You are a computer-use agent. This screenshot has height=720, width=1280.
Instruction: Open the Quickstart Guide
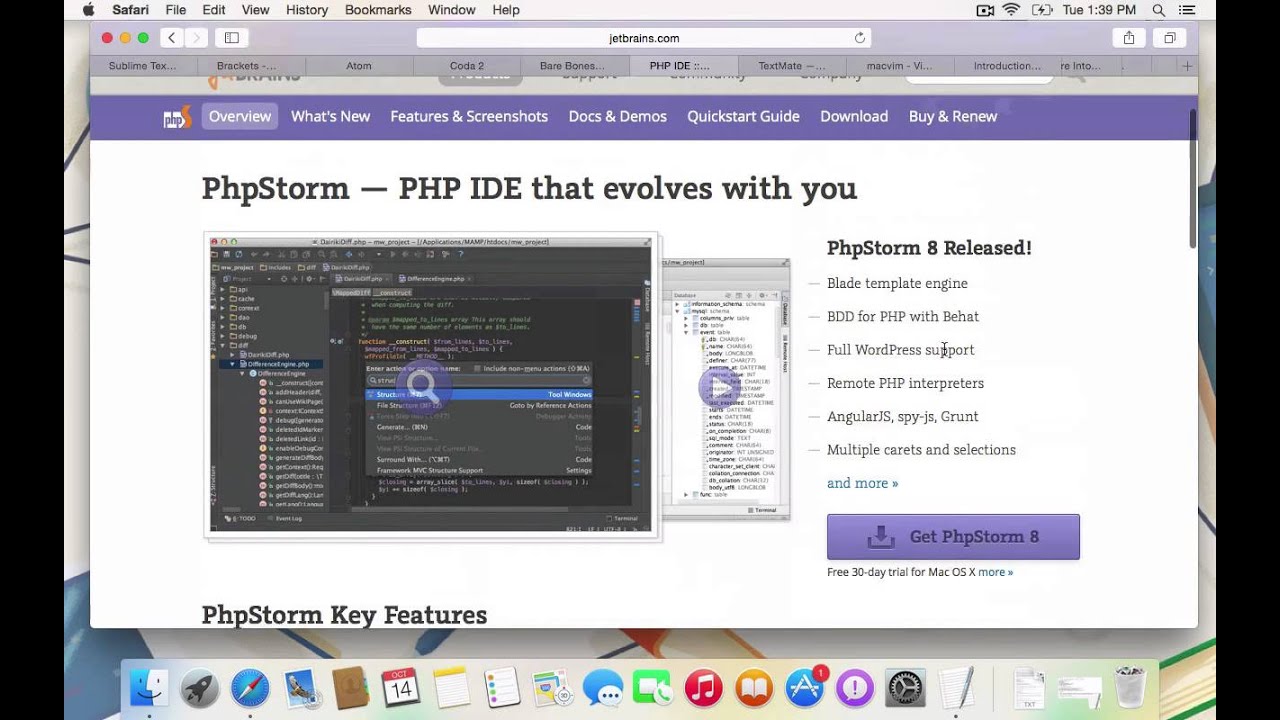[x=743, y=117]
